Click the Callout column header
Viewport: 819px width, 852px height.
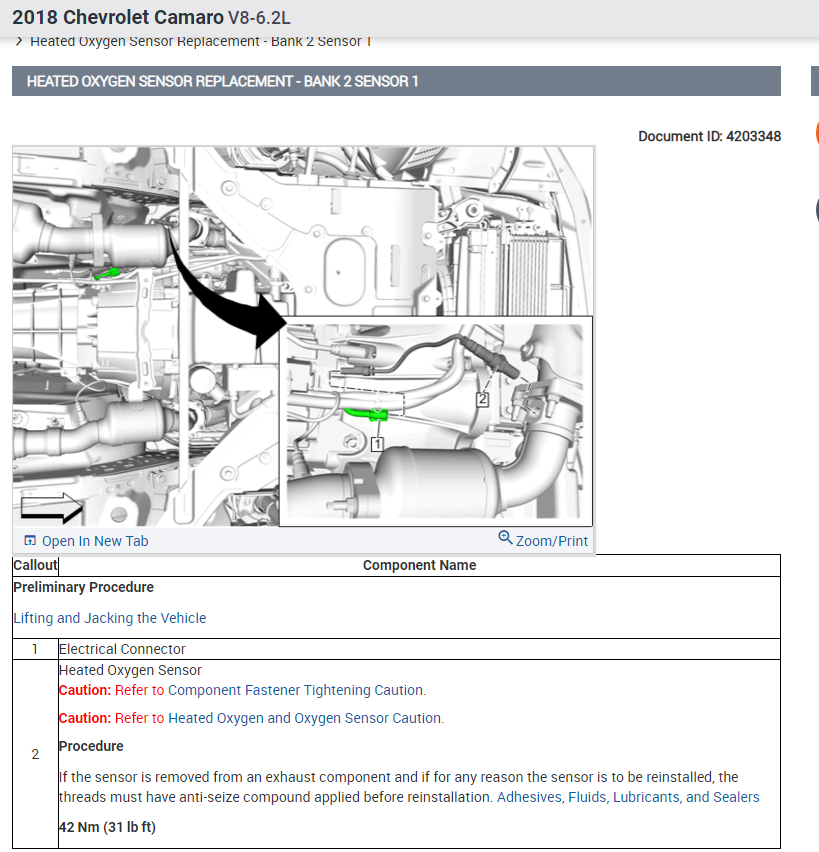[35, 566]
